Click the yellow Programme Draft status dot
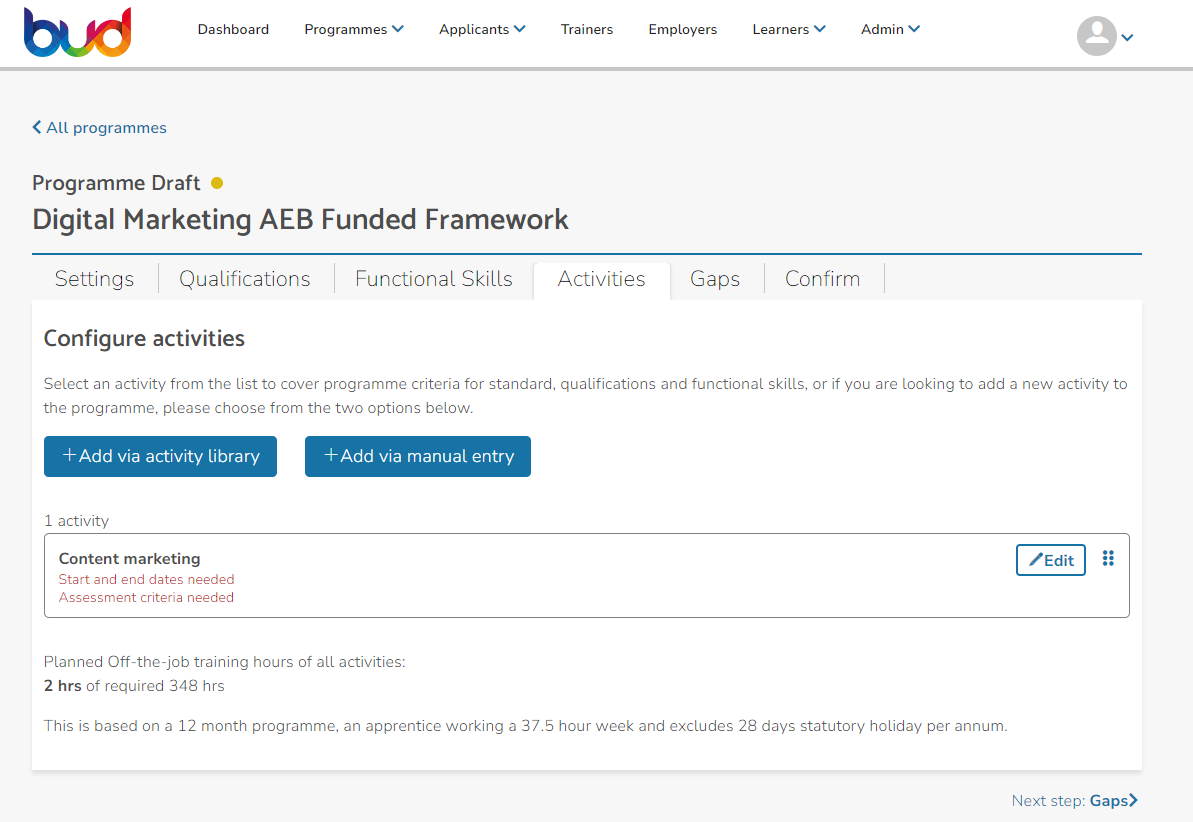1193x822 pixels. point(216,183)
